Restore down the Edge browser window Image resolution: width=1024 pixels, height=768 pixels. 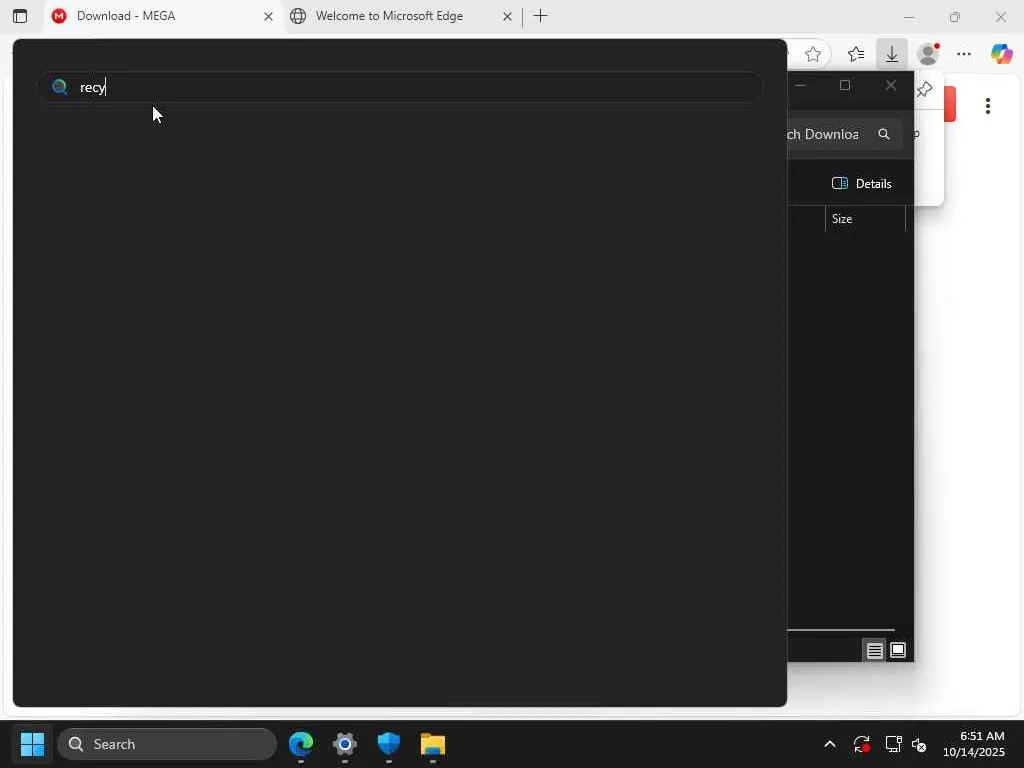954,17
